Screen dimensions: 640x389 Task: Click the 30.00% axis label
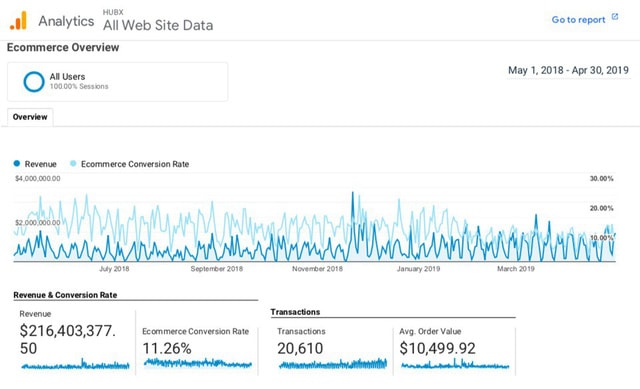pyautogui.click(x=601, y=178)
